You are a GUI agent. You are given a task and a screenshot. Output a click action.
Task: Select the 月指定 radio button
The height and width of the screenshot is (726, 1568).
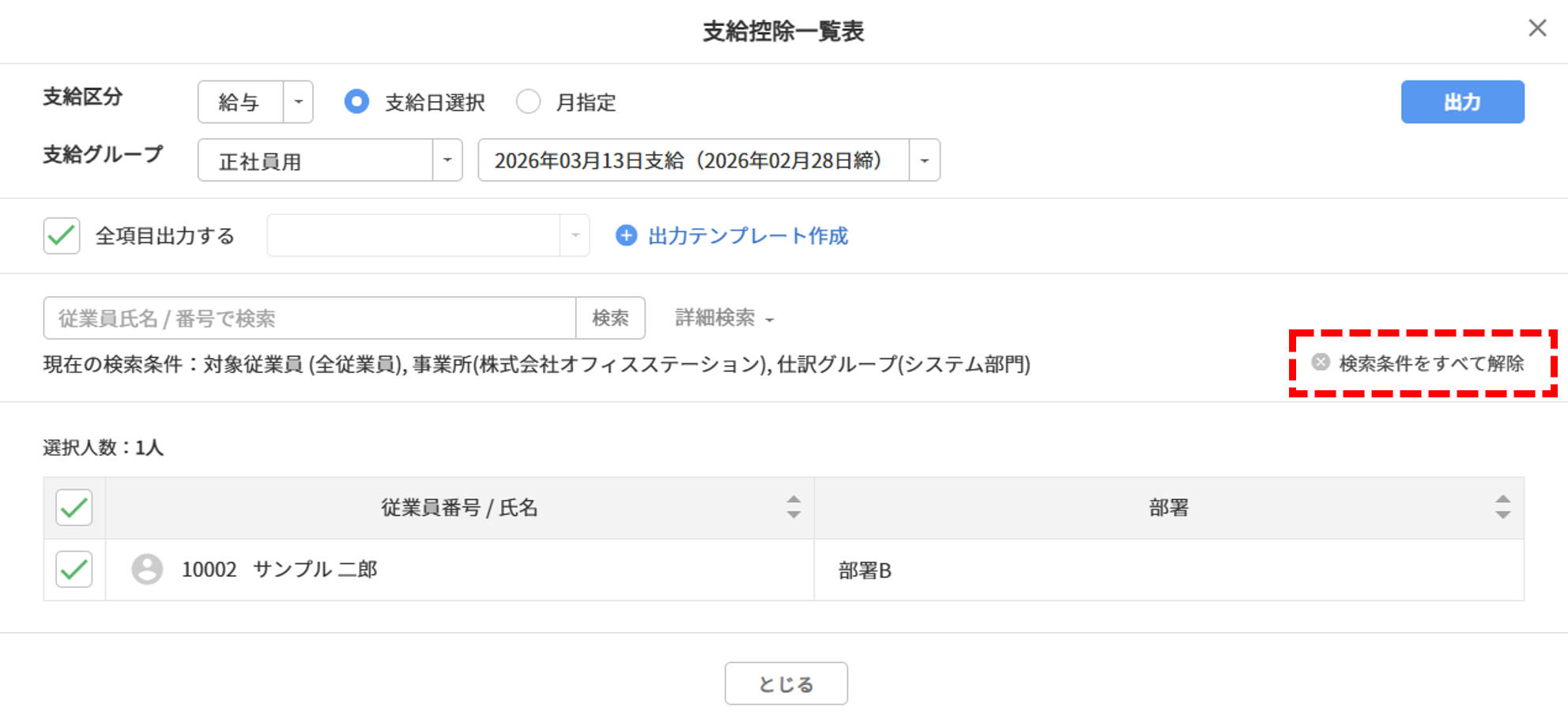click(x=528, y=102)
